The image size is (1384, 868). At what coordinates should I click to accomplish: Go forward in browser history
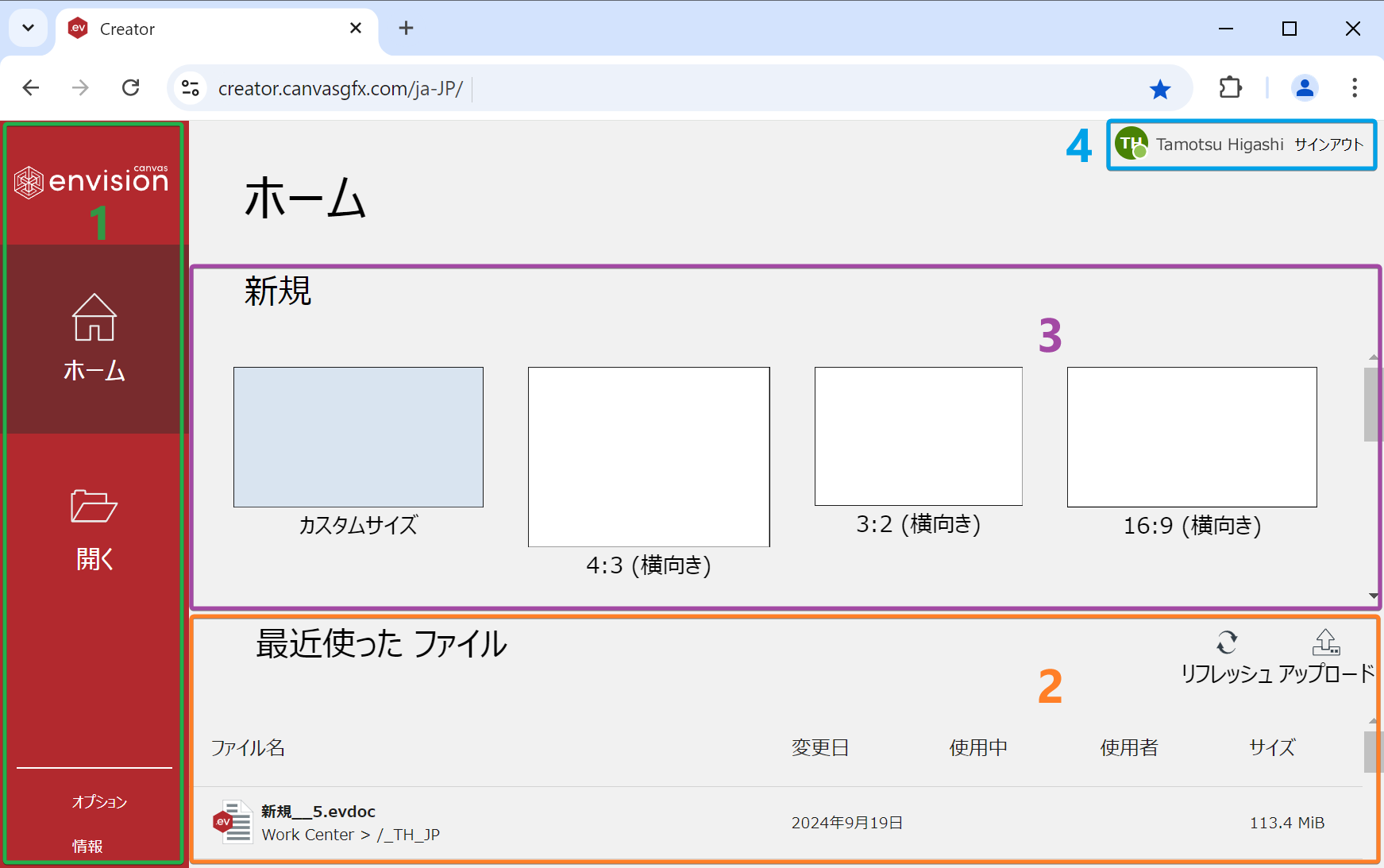point(80,87)
